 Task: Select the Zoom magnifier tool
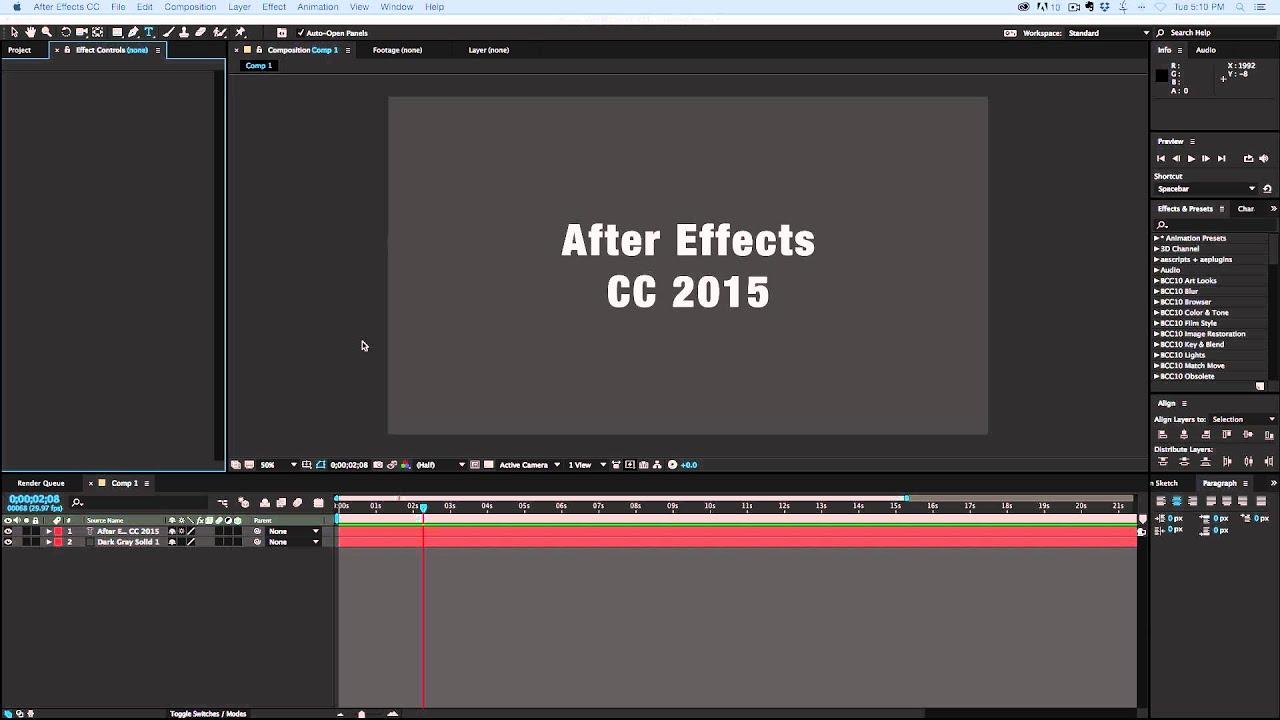46,33
